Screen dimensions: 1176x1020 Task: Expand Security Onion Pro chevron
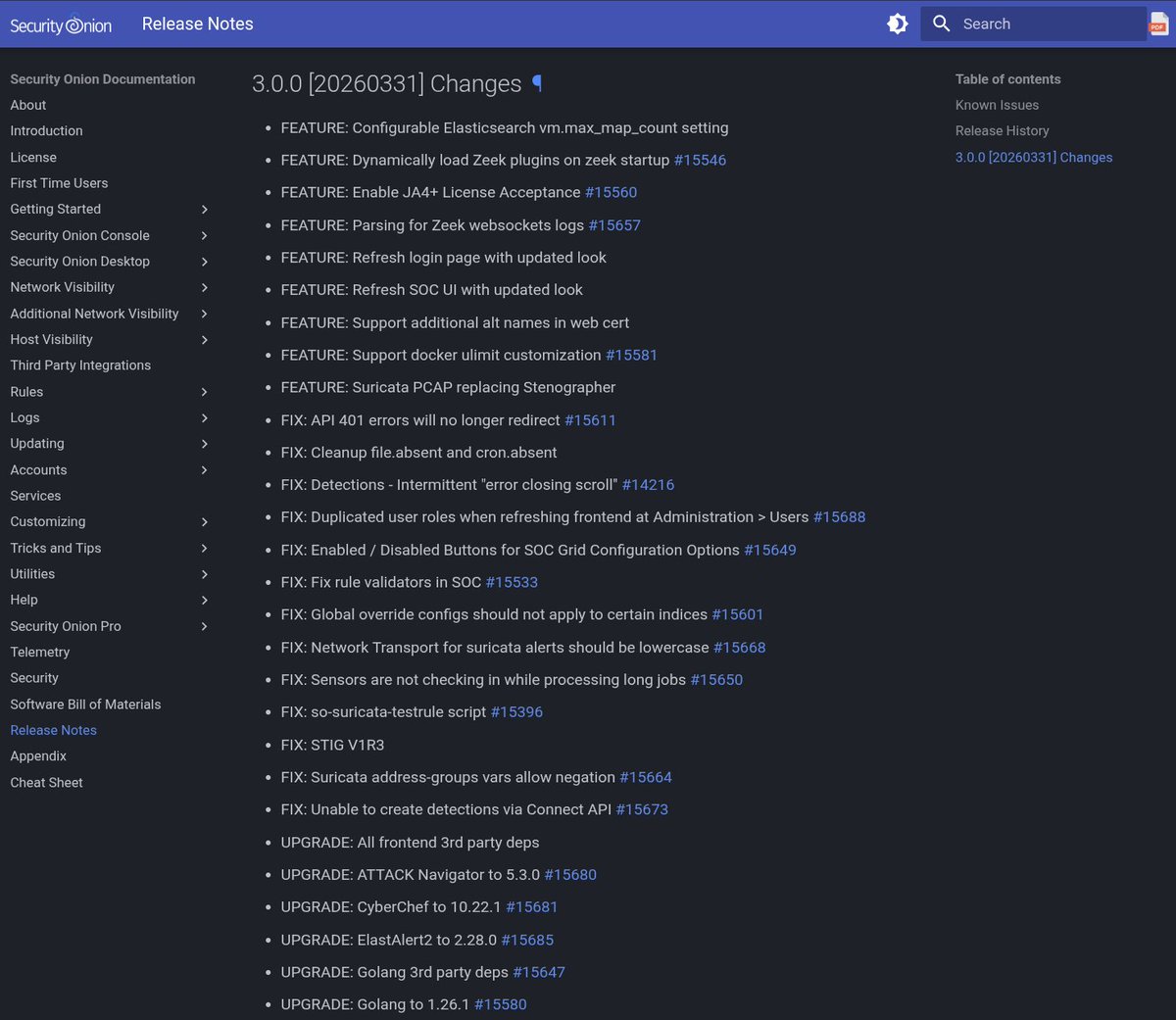tap(204, 626)
